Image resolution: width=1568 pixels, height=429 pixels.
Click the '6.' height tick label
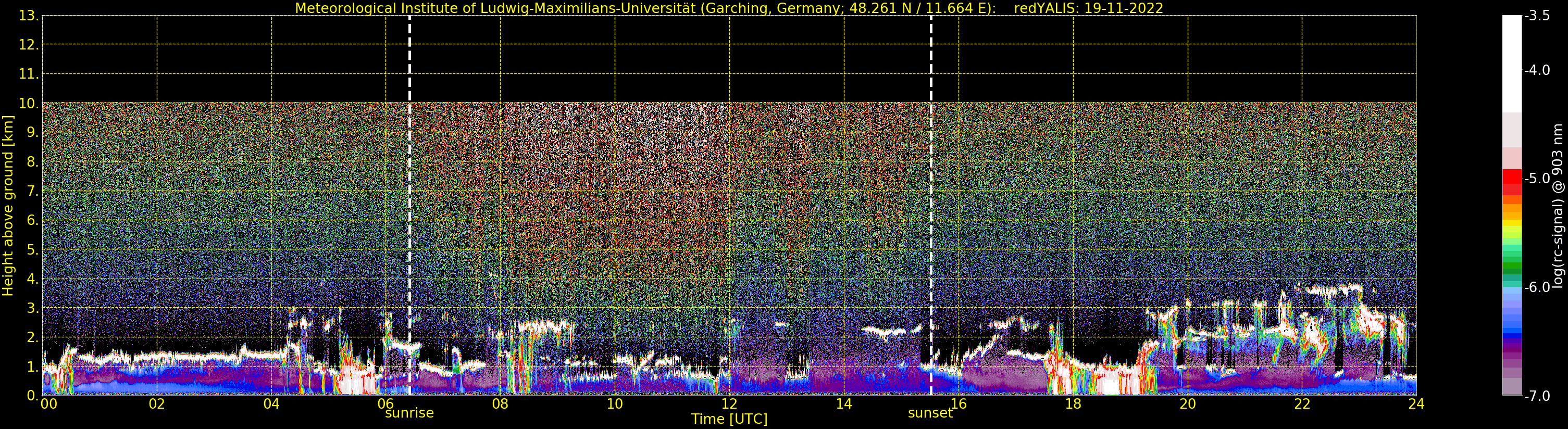click(x=33, y=220)
